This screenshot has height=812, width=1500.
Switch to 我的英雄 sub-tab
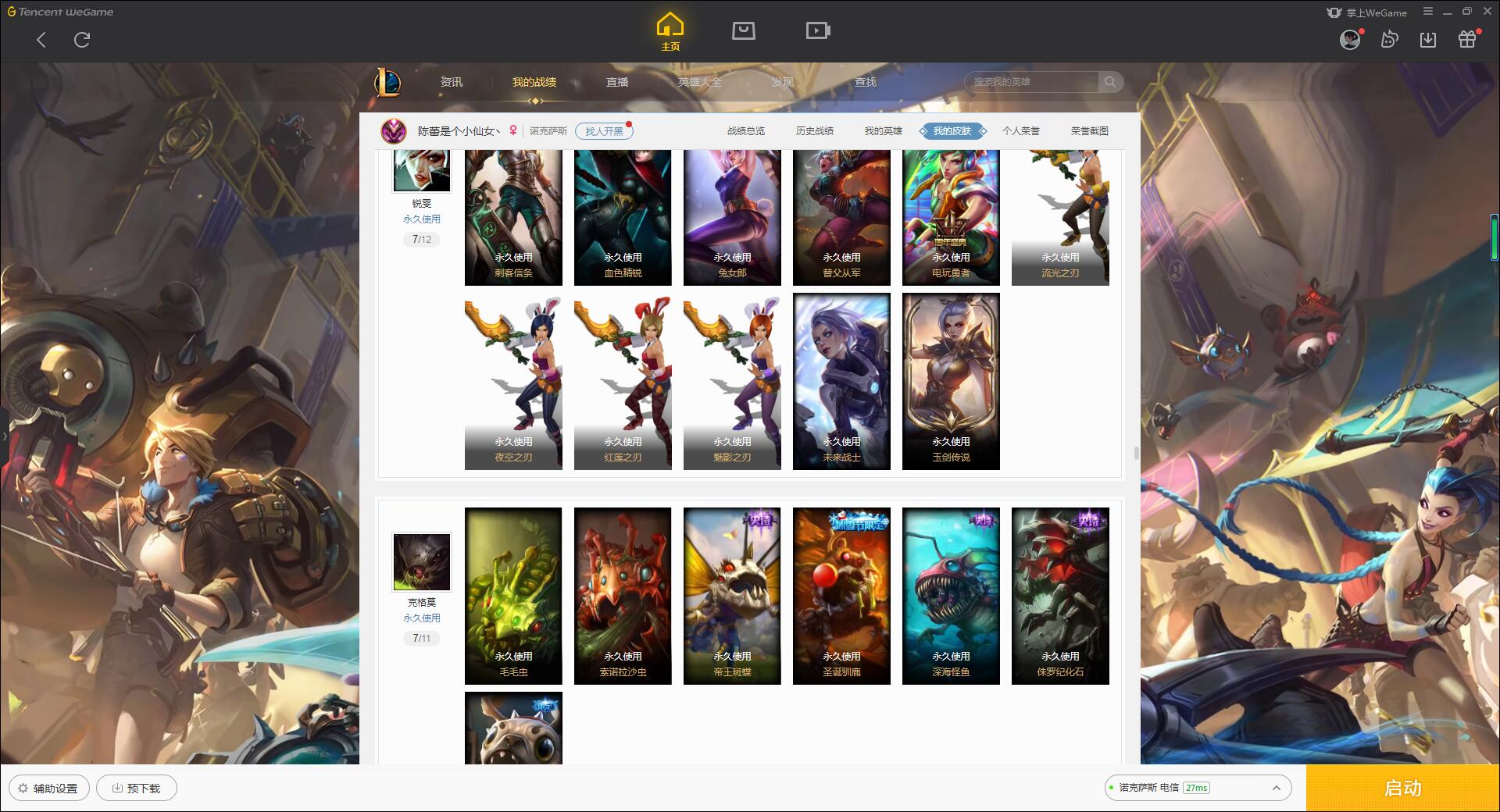coord(884,131)
